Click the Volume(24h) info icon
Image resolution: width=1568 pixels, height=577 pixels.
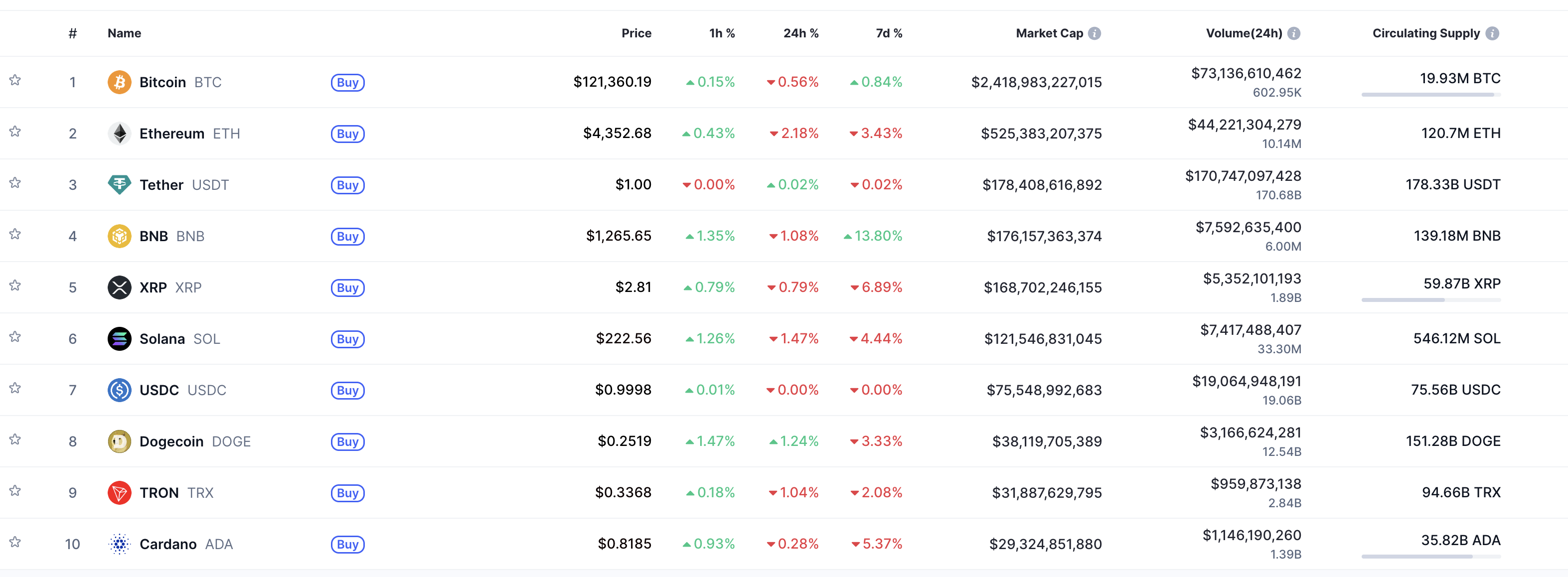1294,33
